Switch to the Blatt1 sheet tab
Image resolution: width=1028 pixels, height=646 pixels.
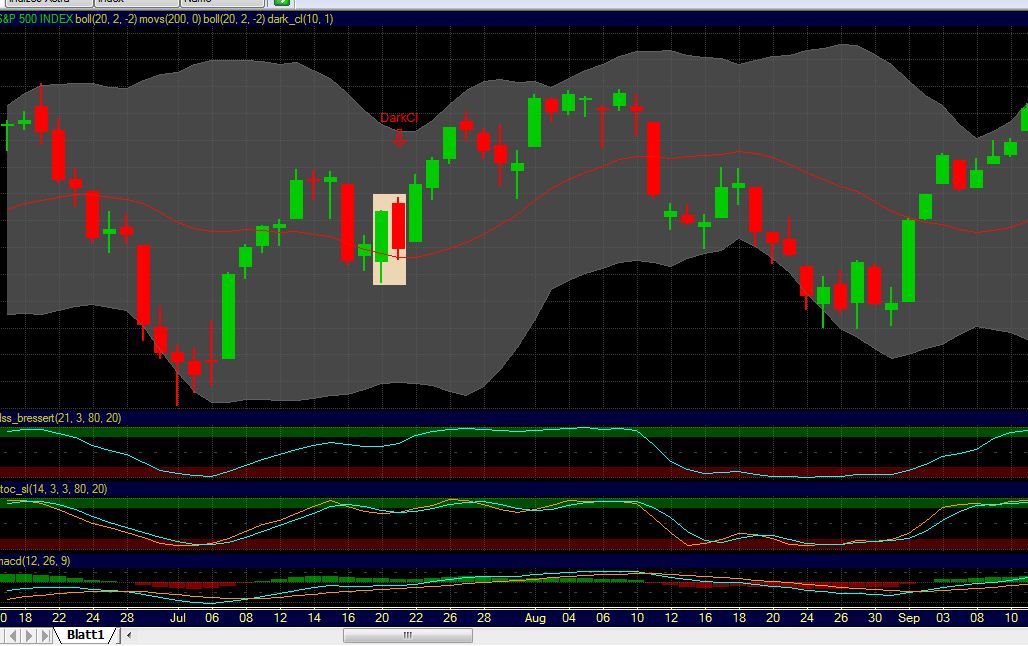point(85,634)
